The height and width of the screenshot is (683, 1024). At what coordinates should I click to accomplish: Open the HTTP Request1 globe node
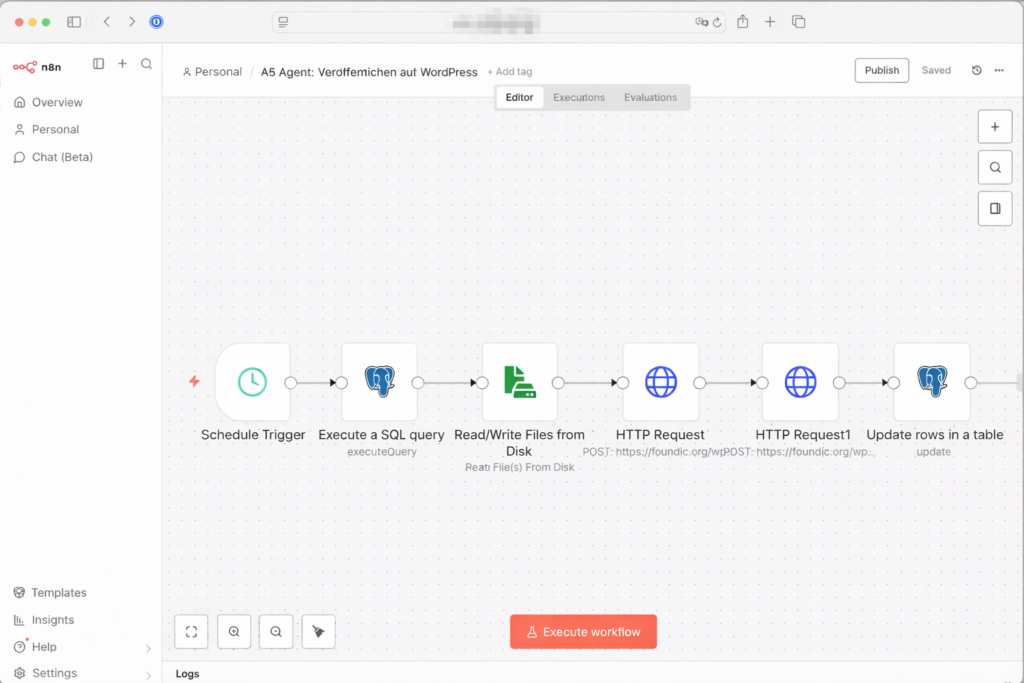(800, 382)
